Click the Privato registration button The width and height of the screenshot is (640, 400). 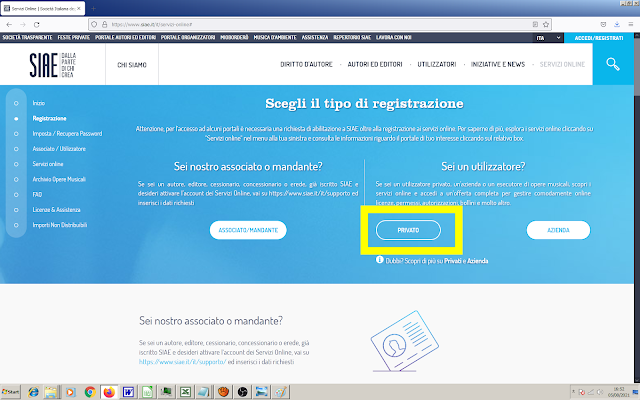pyautogui.click(x=408, y=230)
